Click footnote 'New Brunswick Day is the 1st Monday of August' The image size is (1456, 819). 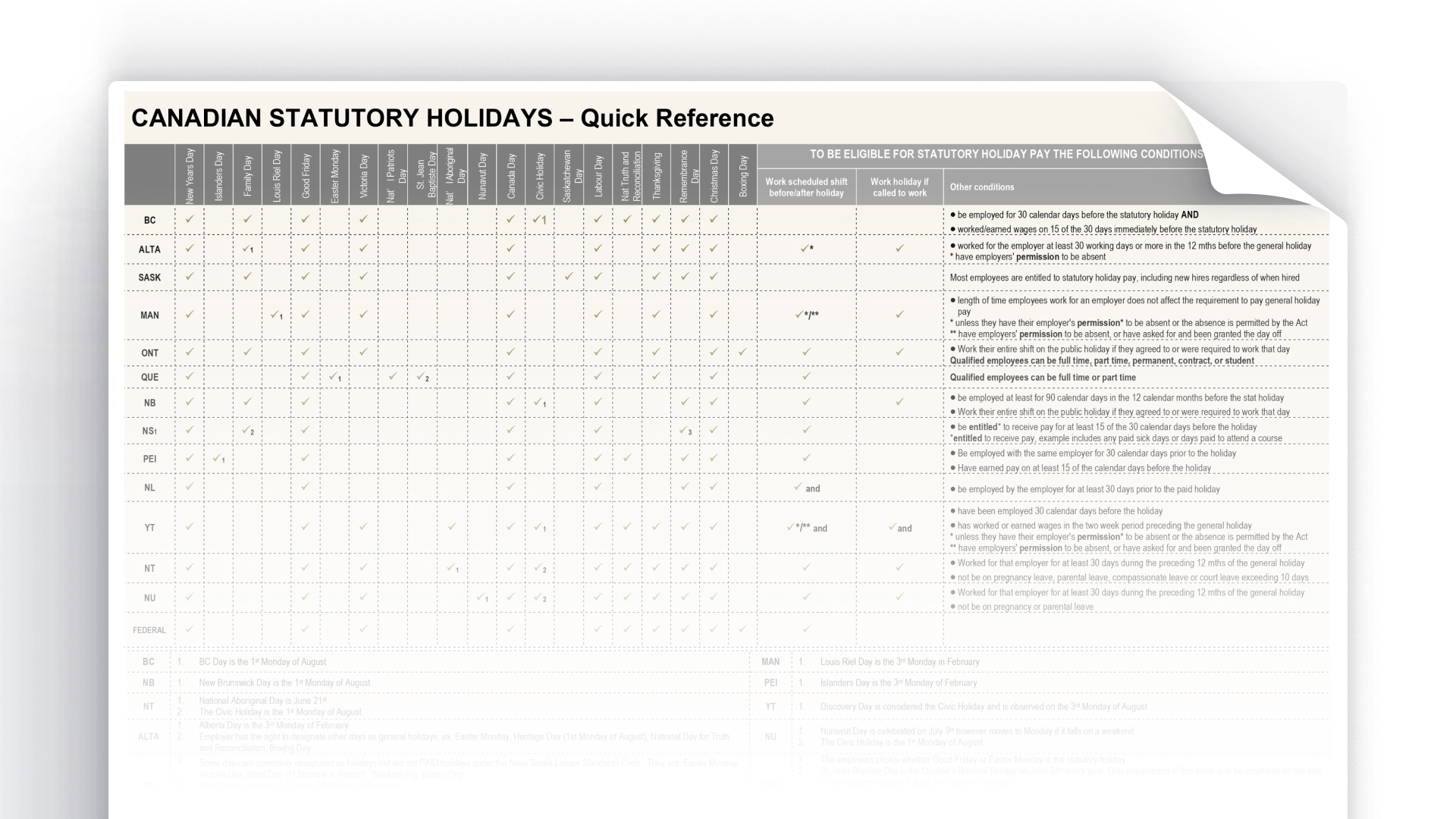[x=284, y=683]
